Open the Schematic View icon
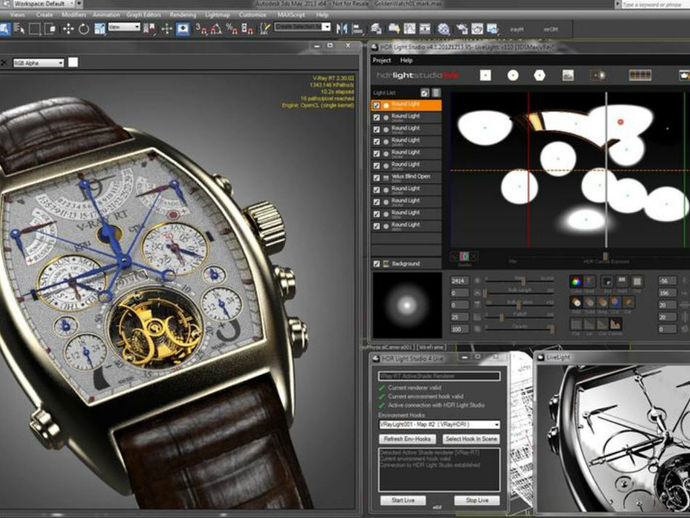The height and width of the screenshot is (518, 690). click(425, 29)
